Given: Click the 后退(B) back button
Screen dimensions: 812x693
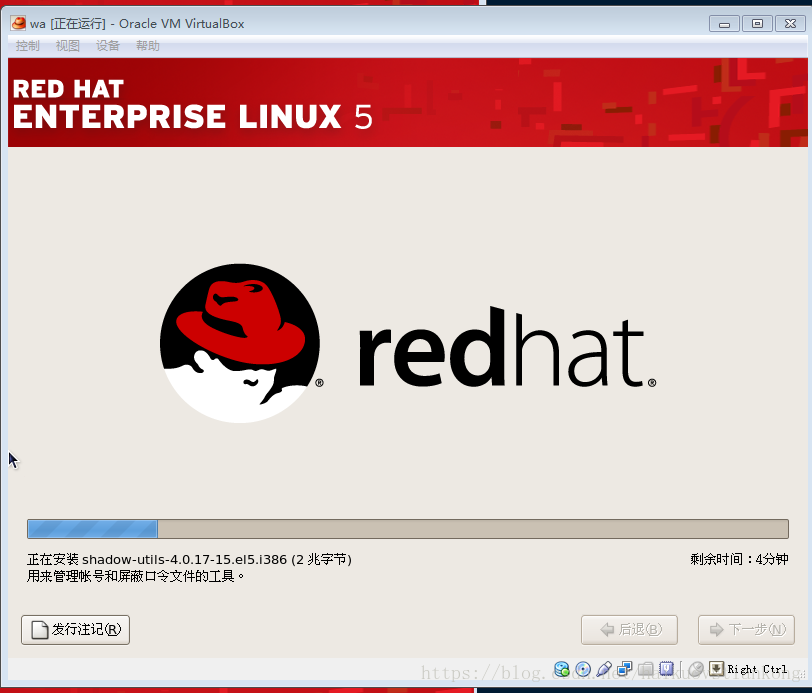Looking at the screenshot, I should tap(629, 630).
